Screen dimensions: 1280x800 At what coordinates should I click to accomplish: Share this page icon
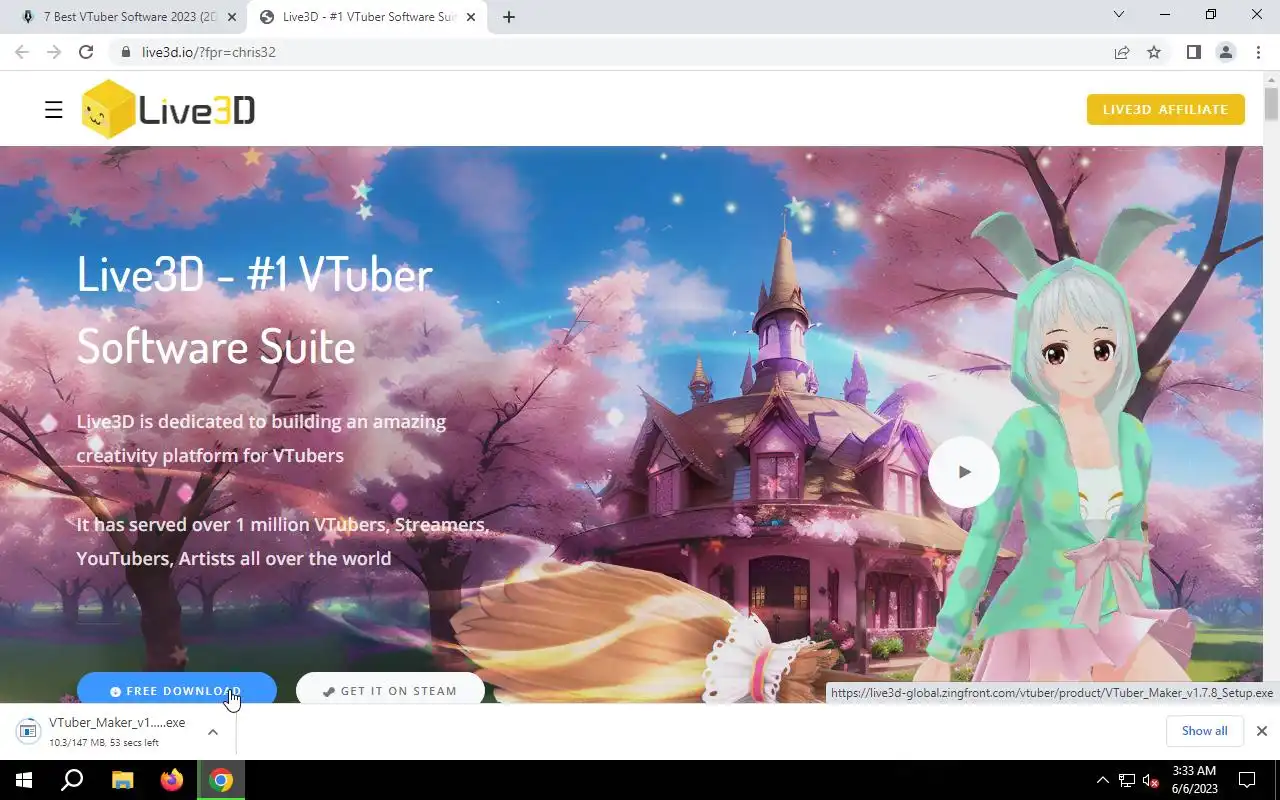point(1122,52)
